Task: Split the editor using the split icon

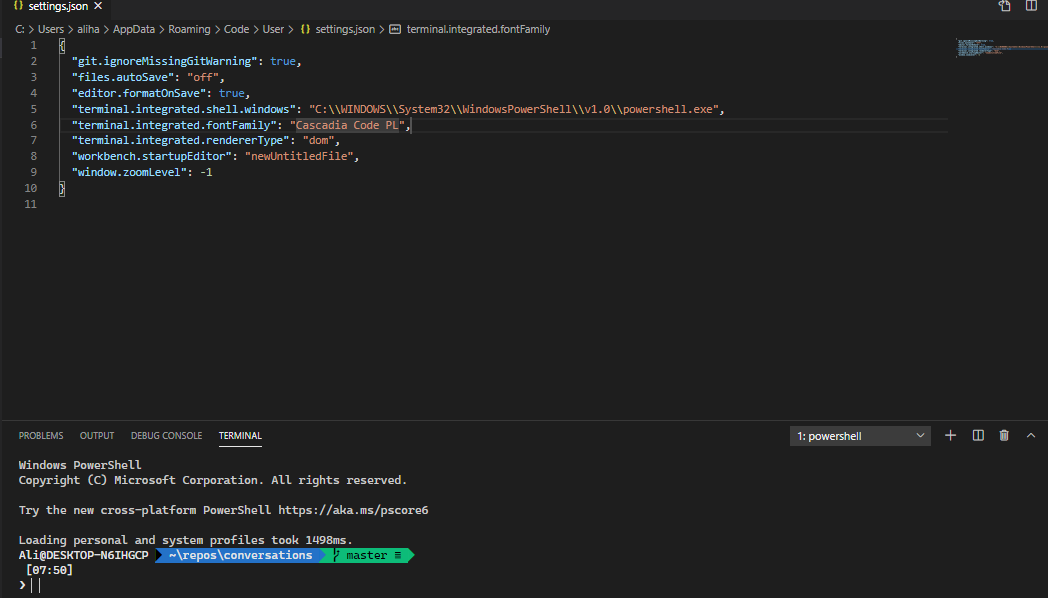Action: (1030, 6)
